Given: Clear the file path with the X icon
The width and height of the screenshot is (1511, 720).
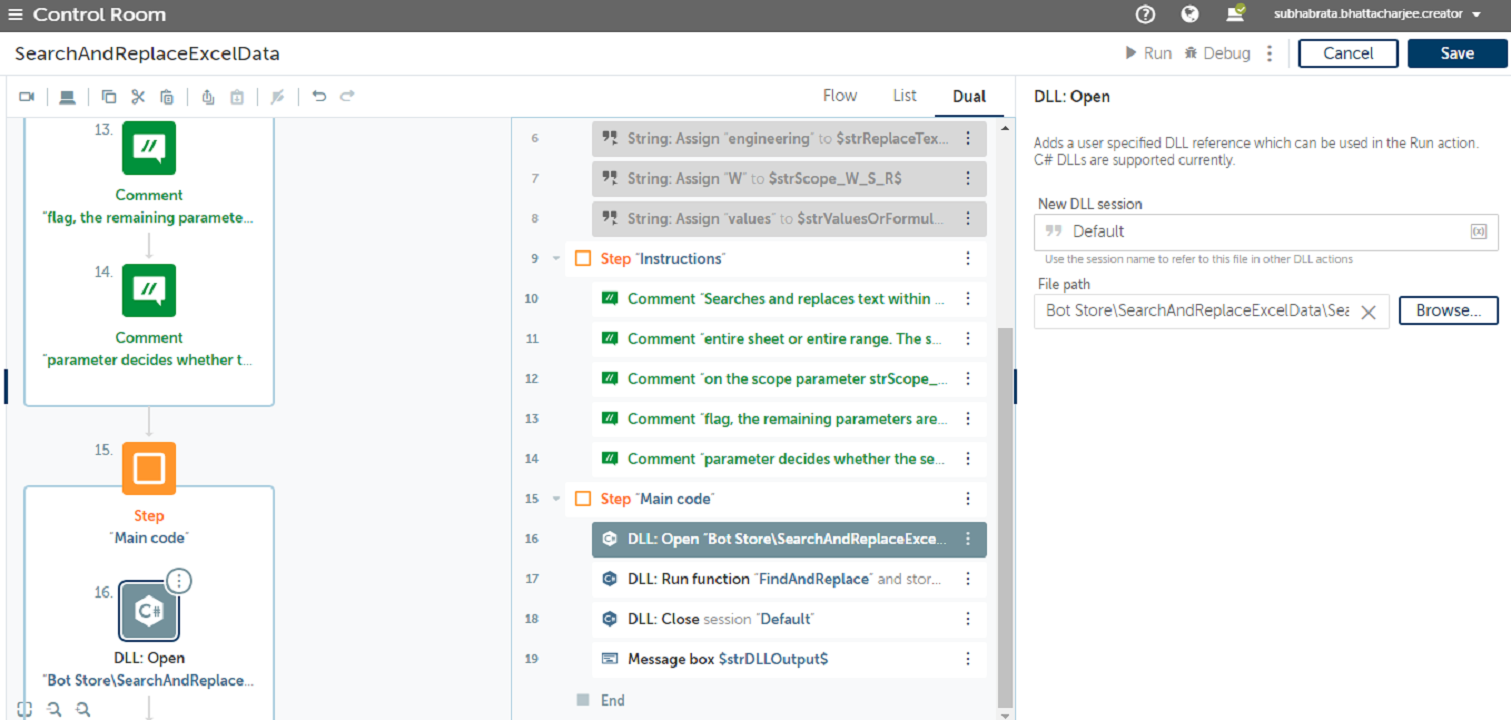Looking at the screenshot, I should tap(1368, 312).
